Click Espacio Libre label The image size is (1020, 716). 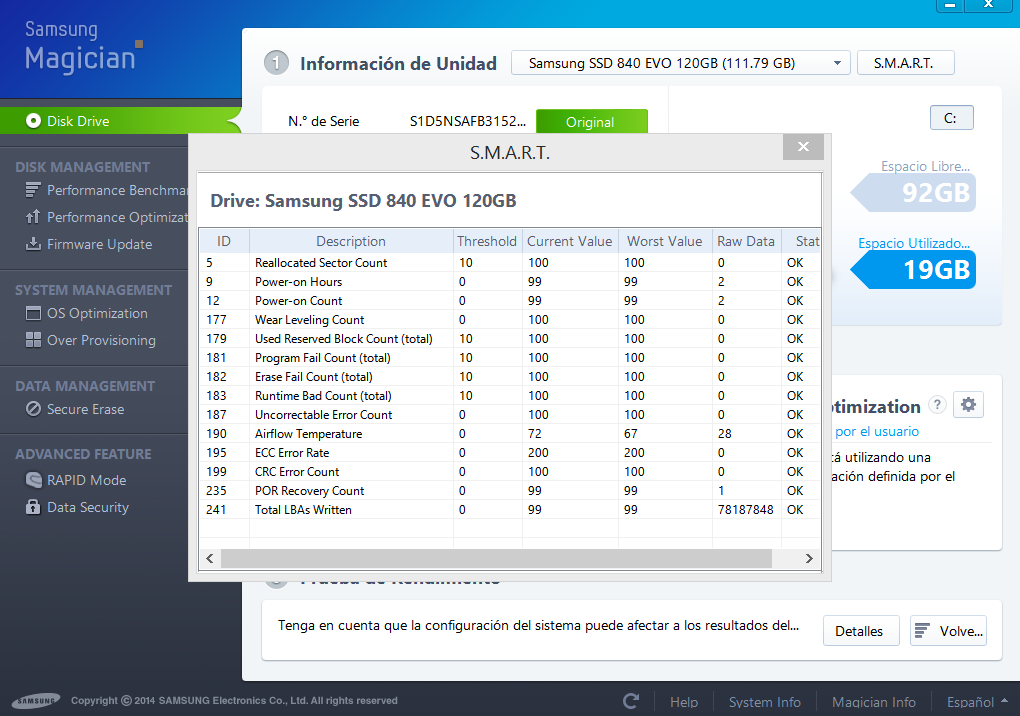[x=925, y=166]
